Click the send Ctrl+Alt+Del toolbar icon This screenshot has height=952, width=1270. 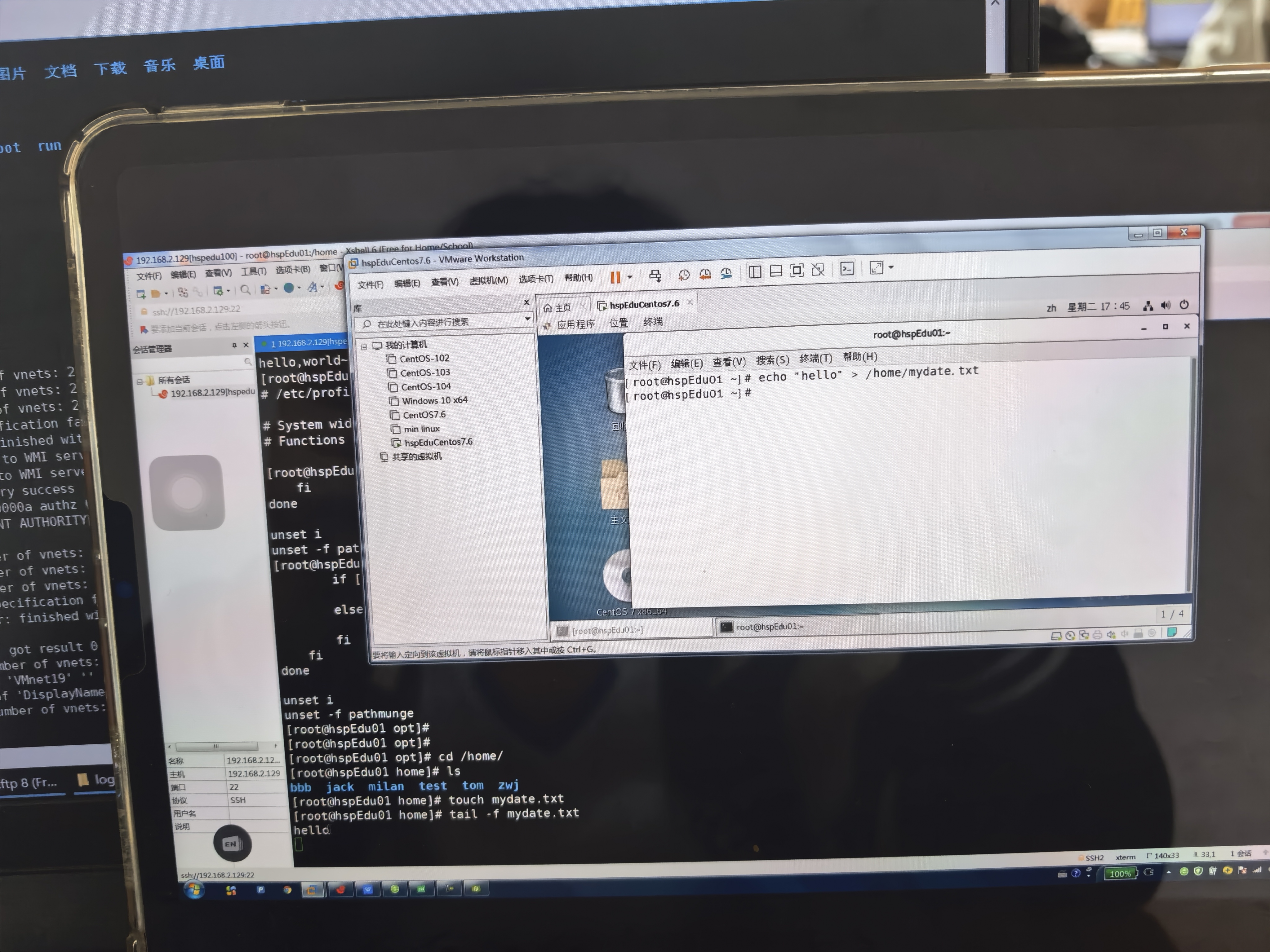[655, 275]
